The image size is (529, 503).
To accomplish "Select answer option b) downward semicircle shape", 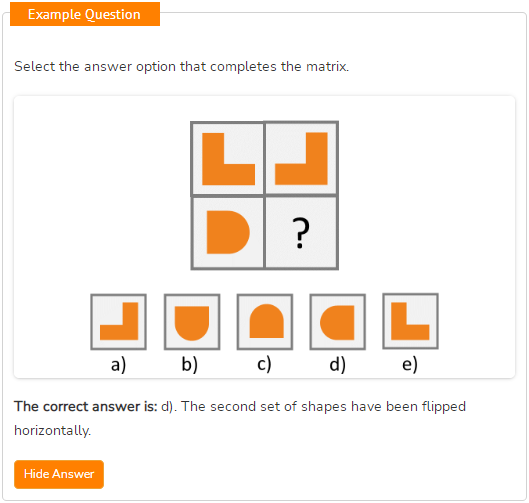I will 192,322.
